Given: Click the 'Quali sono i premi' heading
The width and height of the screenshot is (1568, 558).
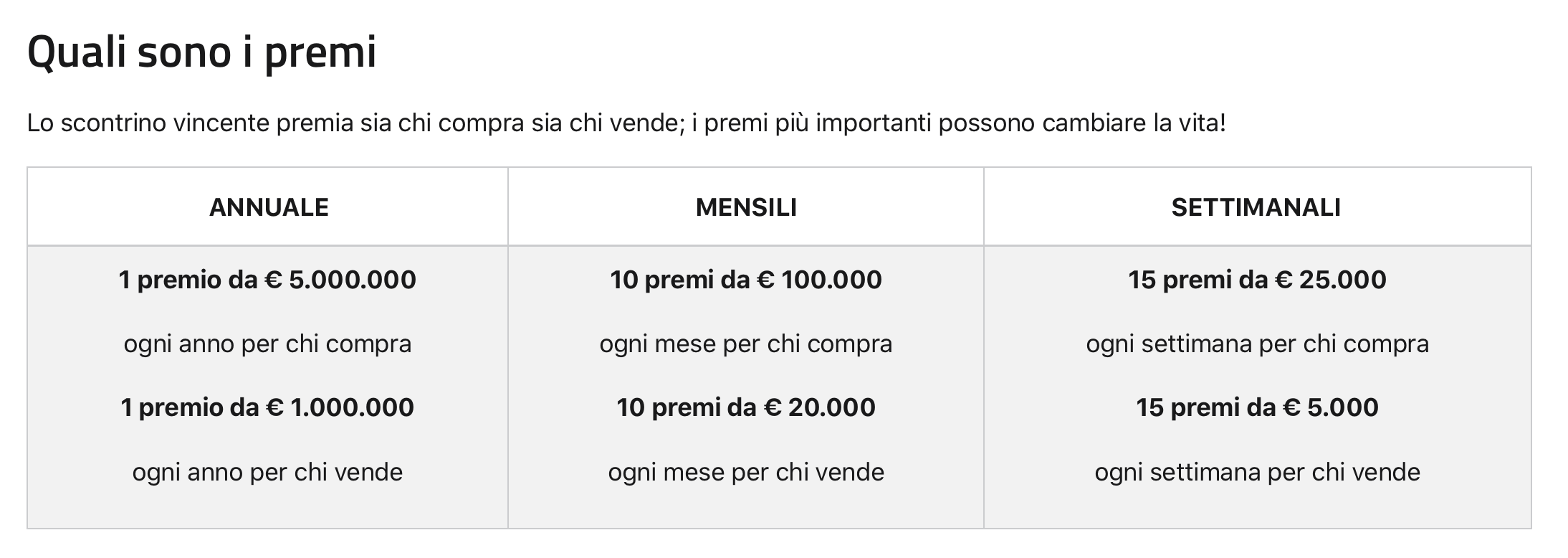Looking at the screenshot, I should pos(201,53).
